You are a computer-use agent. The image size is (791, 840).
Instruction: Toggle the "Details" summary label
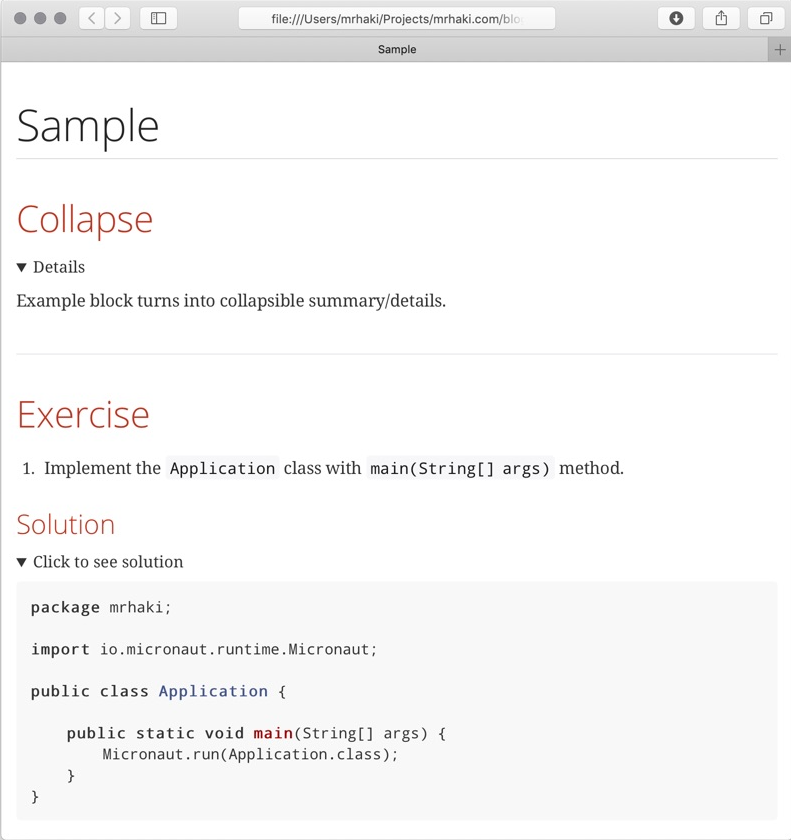(x=59, y=267)
